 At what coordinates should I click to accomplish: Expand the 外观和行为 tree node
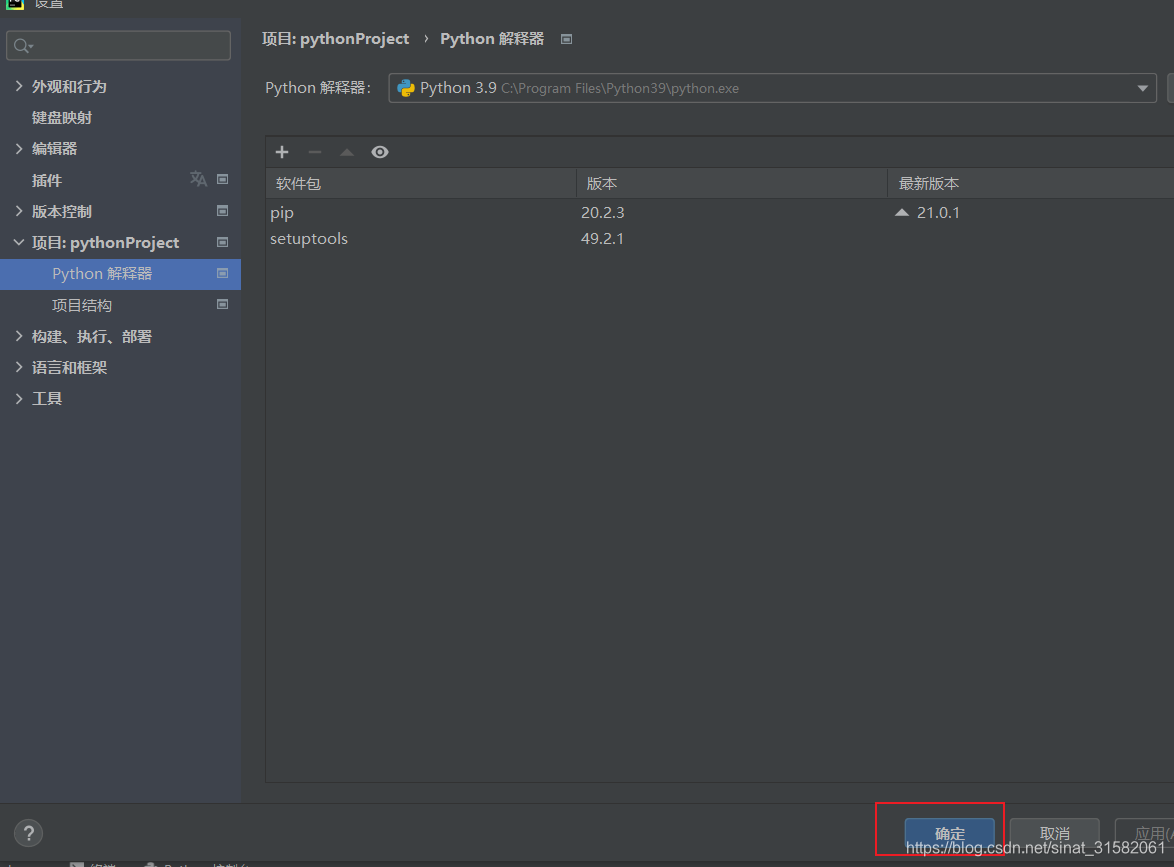(19, 86)
